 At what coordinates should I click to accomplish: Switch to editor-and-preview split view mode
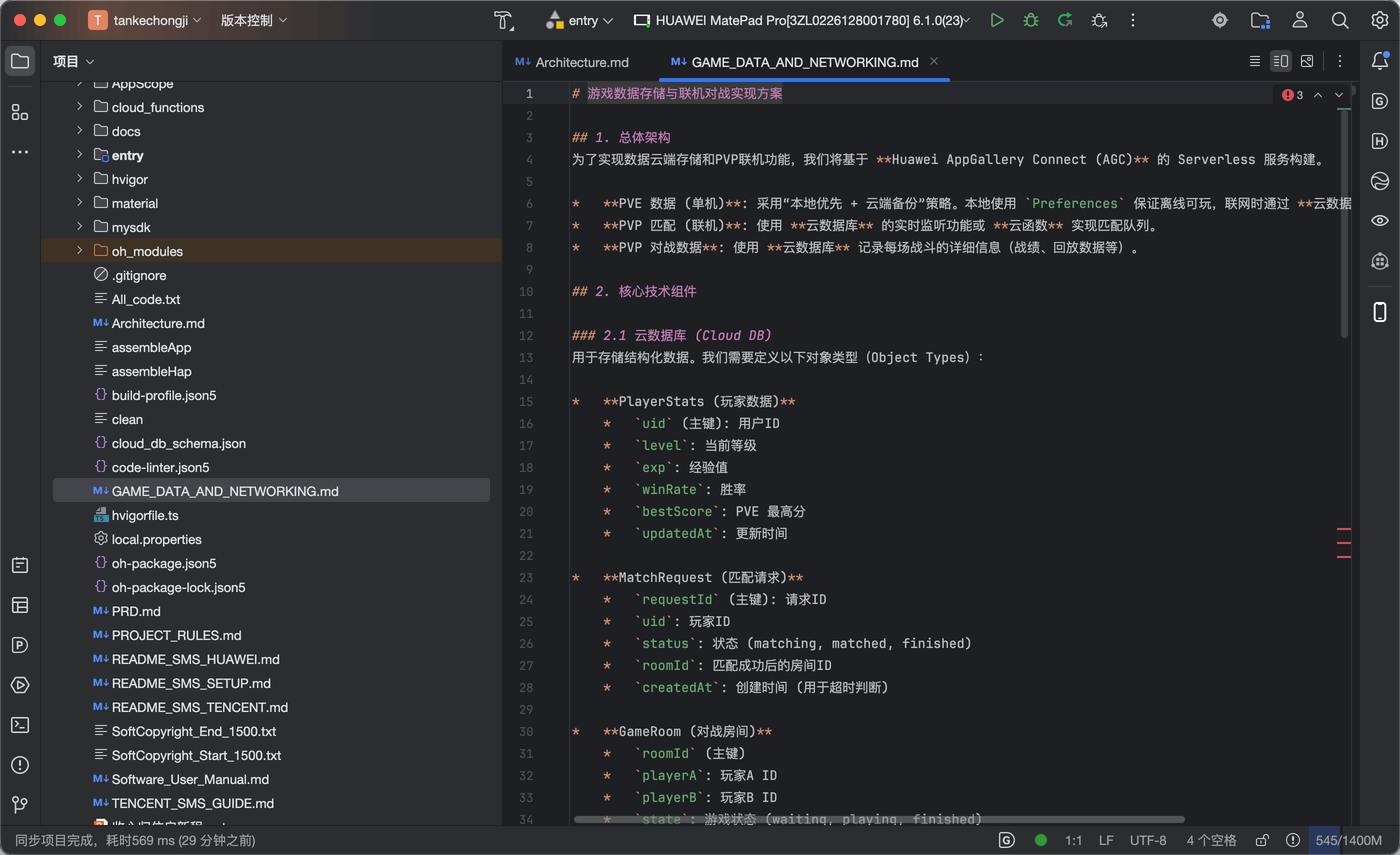1281,61
